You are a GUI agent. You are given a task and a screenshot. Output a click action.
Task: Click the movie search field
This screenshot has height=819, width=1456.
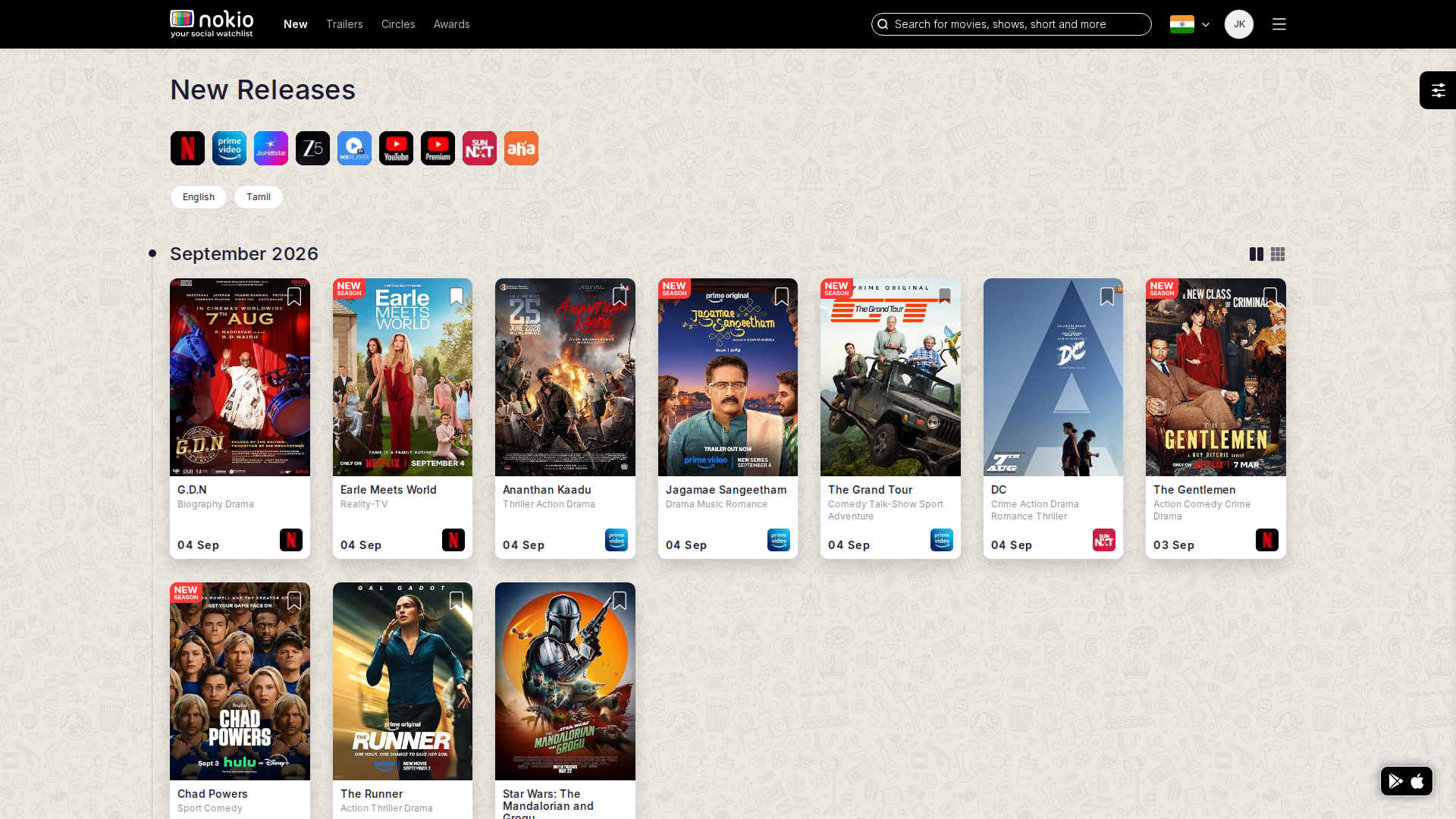pos(1012,24)
